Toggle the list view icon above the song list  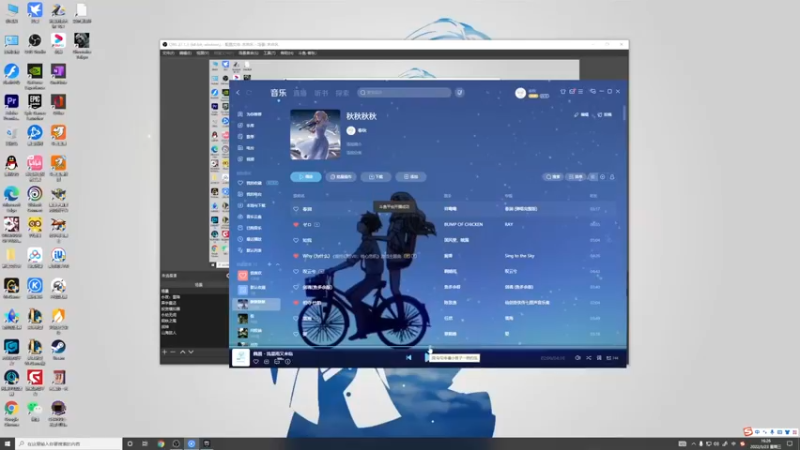592,177
